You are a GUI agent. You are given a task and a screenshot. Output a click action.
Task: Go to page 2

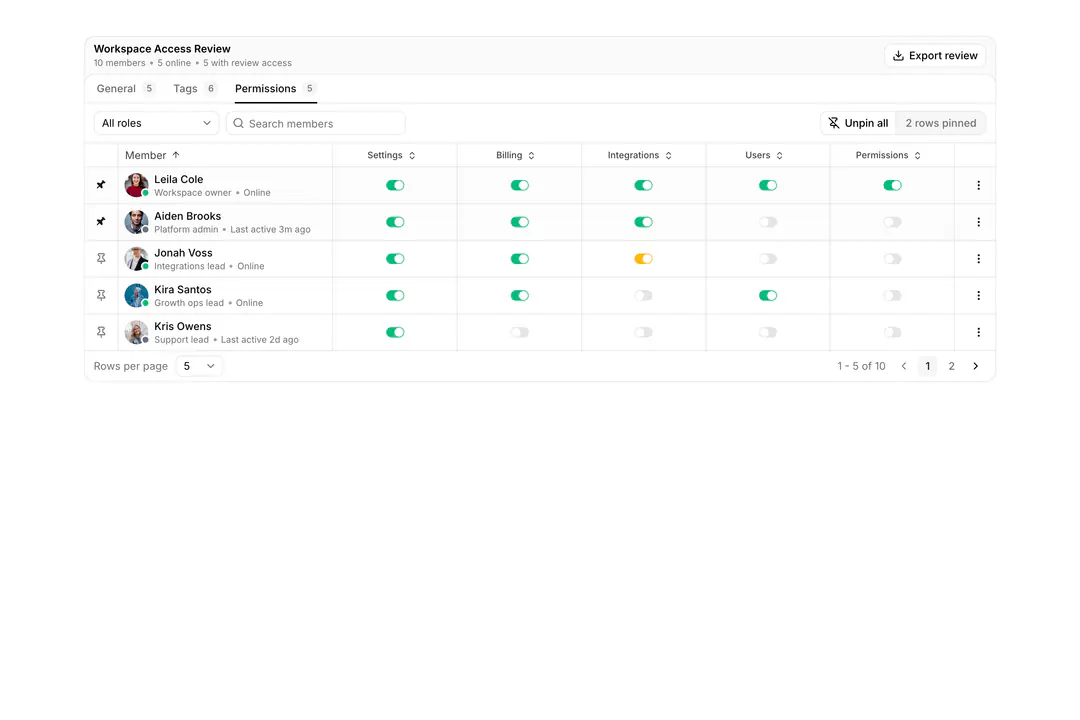tap(951, 366)
